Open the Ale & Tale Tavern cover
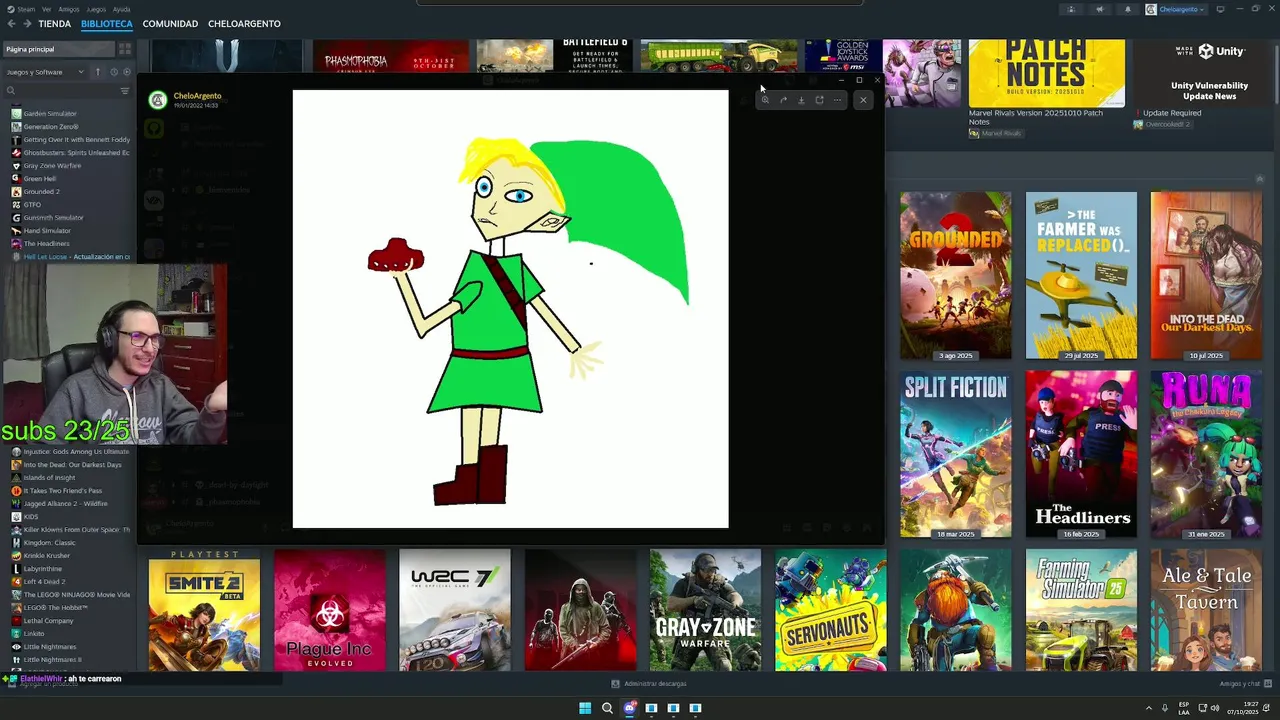Viewport: 1280px width, 720px height. click(1206, 610)
